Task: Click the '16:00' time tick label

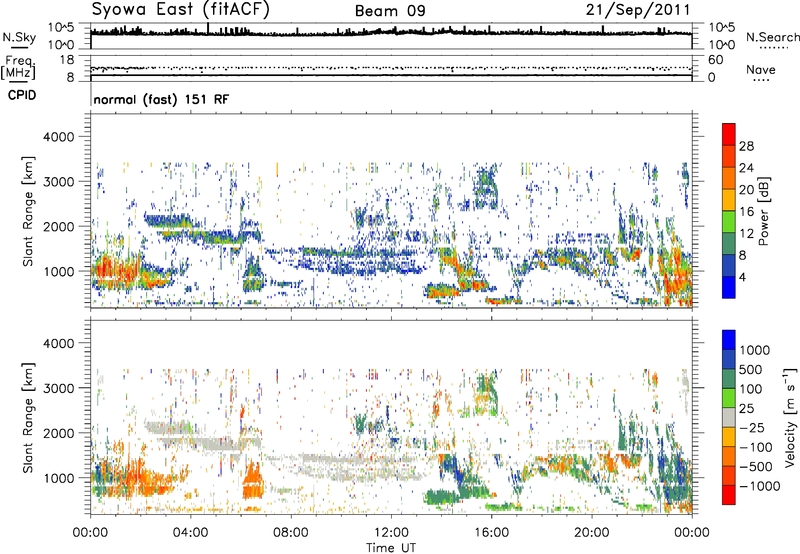Action: pos(491,533)
